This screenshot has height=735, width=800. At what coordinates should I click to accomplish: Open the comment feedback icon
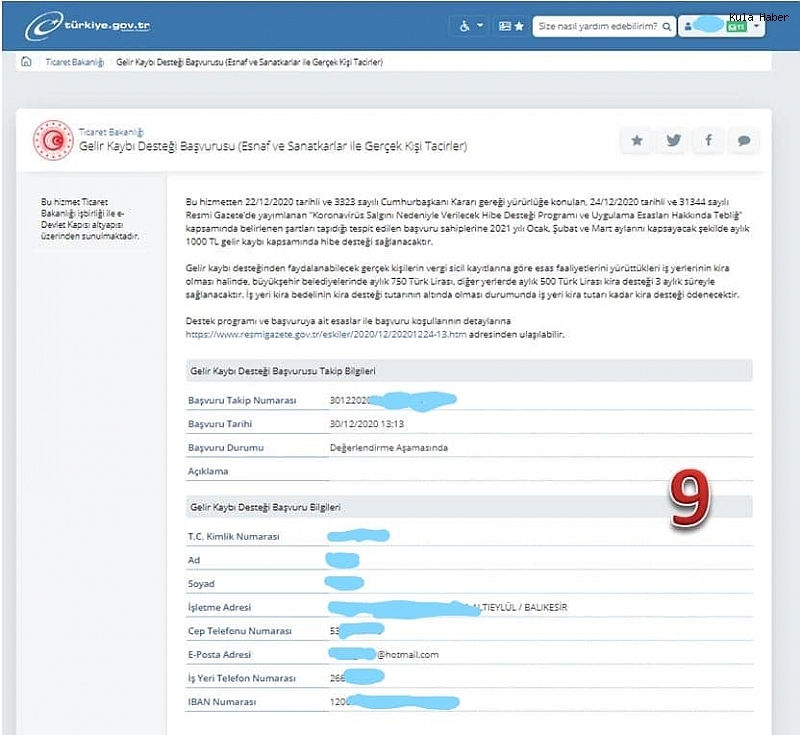click(x=744, y=140)
